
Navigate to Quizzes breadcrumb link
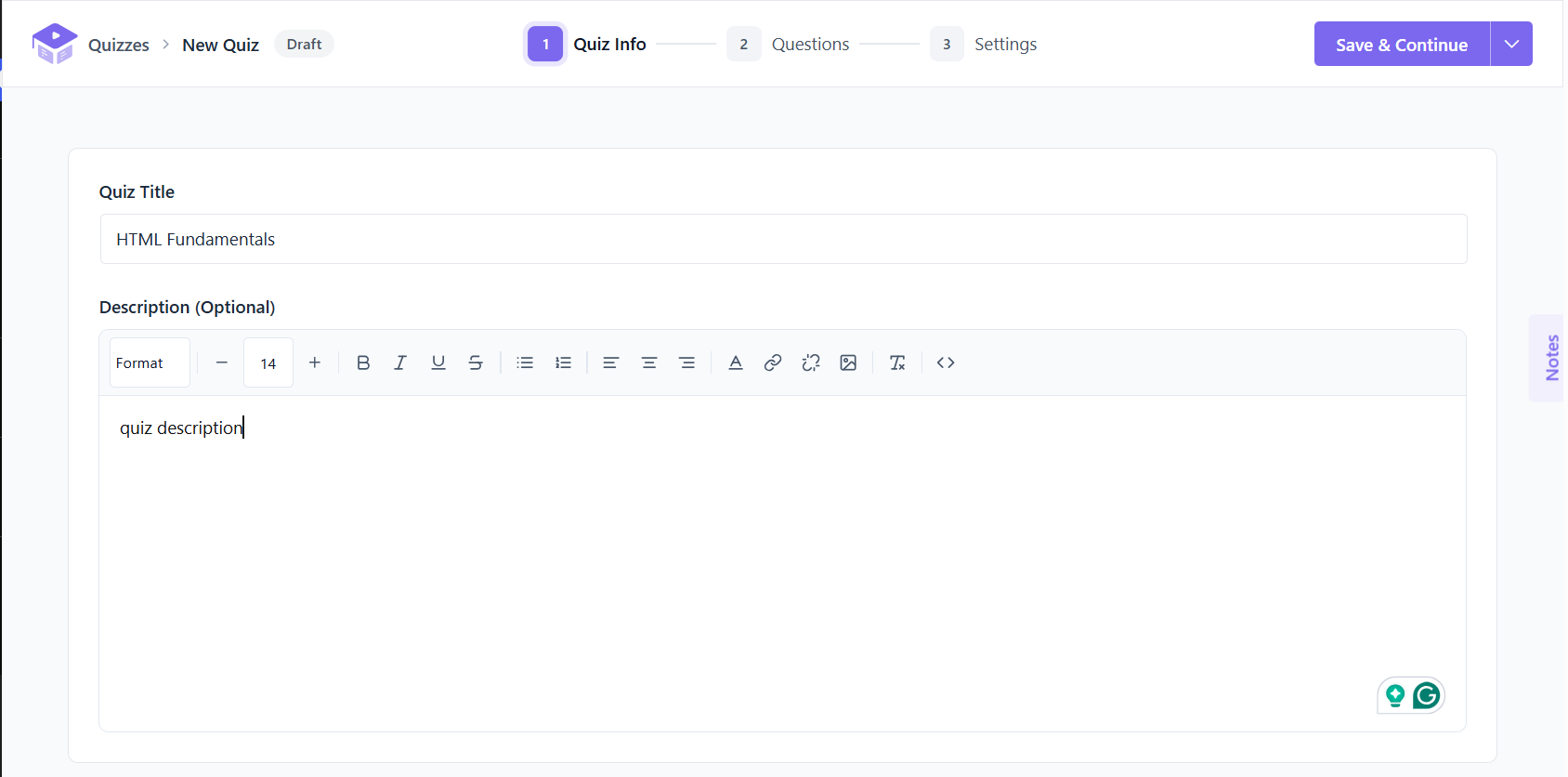(x=119, y=45)
